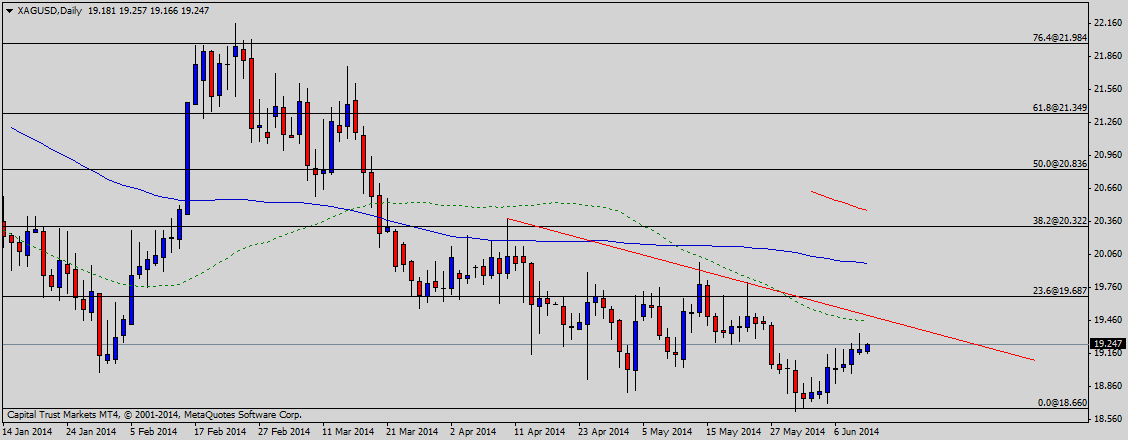1128x440 pixels.
Task: Select the short red trendline segment at upper right
Action: 838,200
